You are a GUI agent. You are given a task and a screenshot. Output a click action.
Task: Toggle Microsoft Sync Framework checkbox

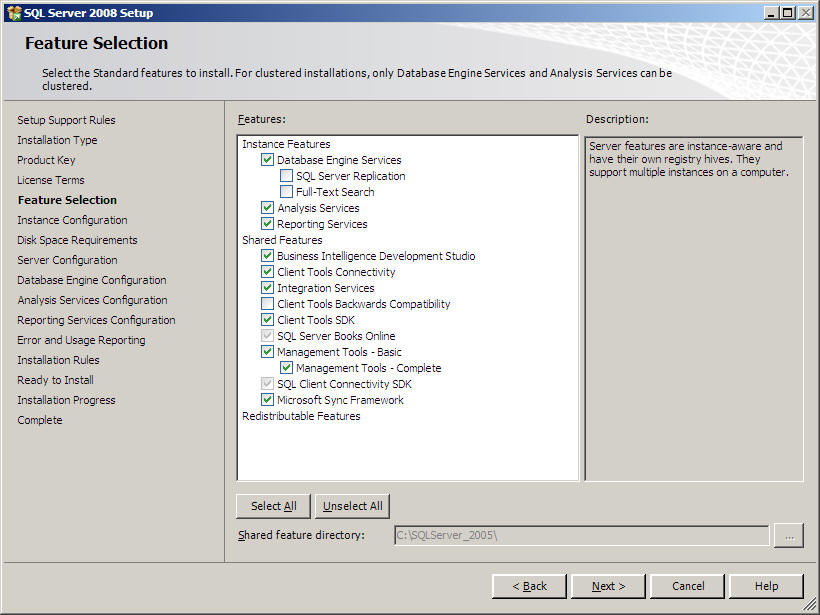point(267,400)
